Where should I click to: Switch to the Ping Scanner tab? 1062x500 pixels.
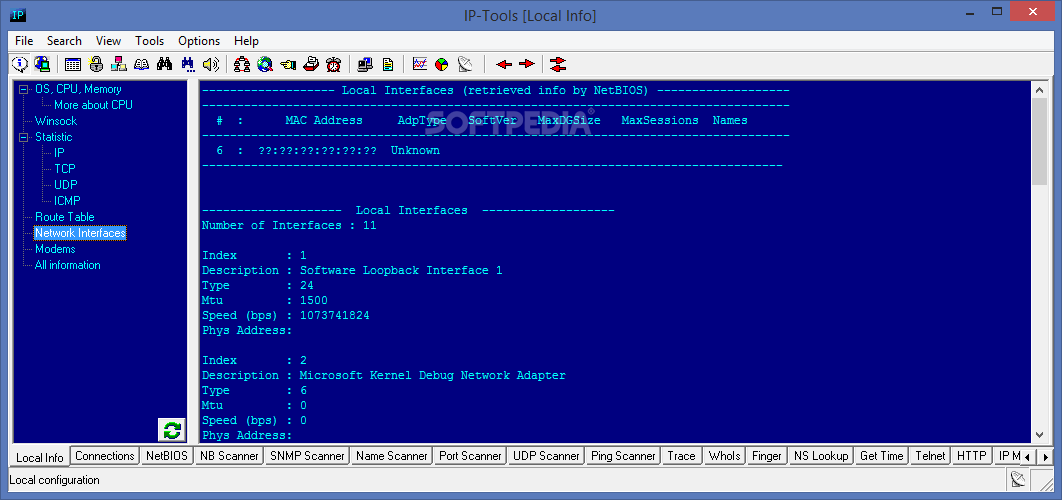[x=623, y=456]
